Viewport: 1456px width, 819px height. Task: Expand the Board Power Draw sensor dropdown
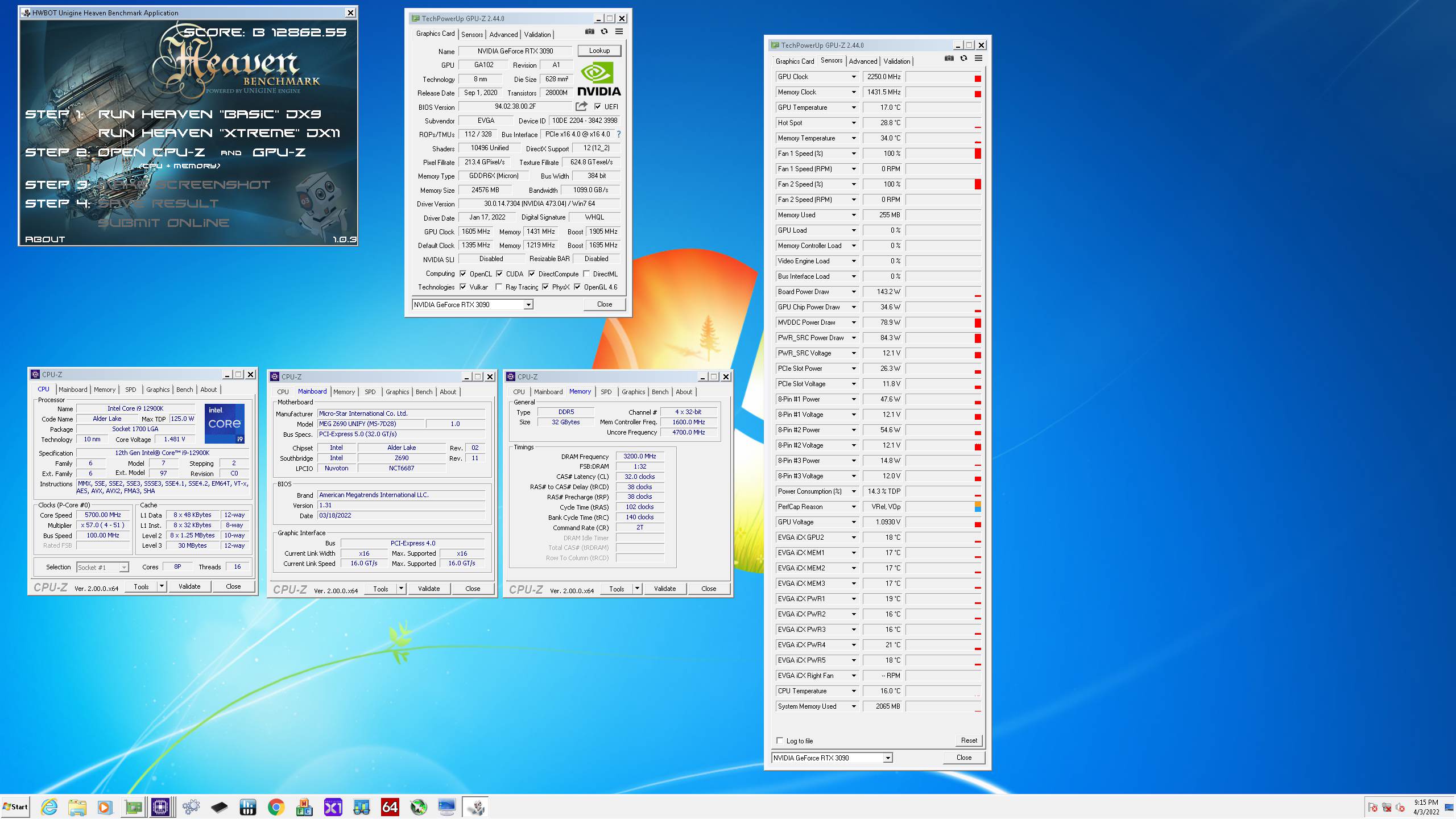click(854, 292)
